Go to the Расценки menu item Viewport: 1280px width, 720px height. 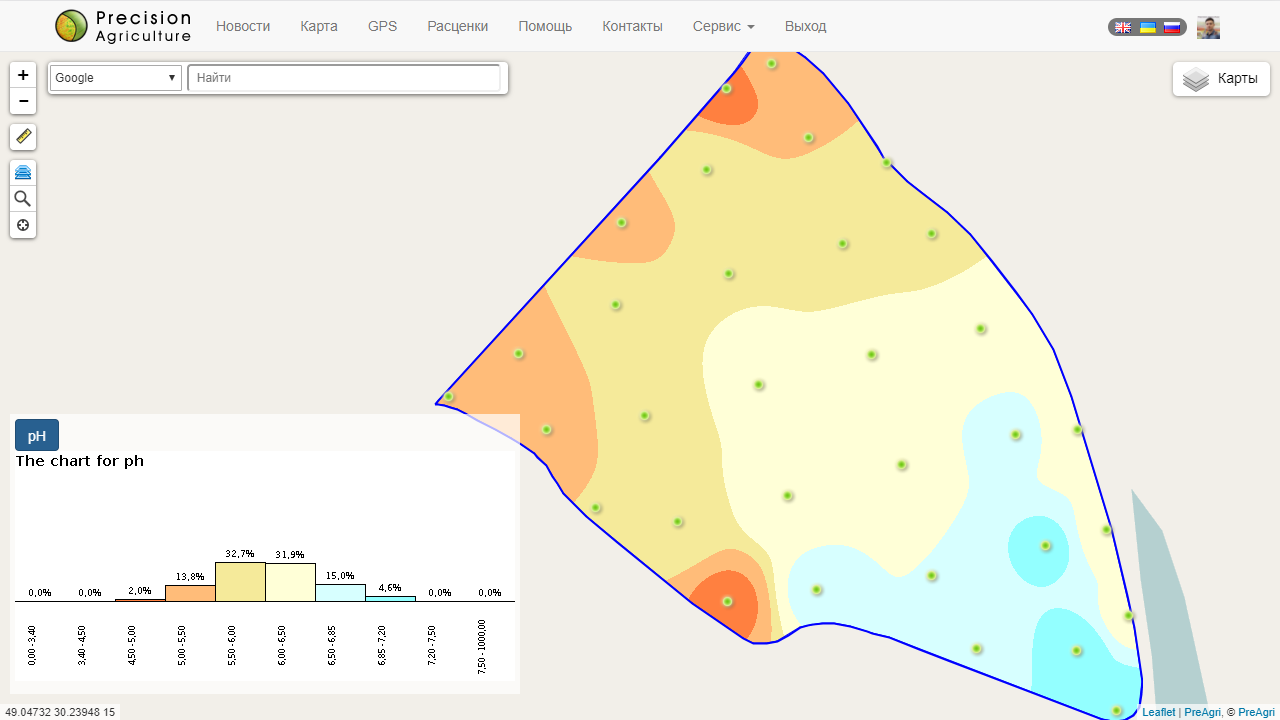[457, 26]
